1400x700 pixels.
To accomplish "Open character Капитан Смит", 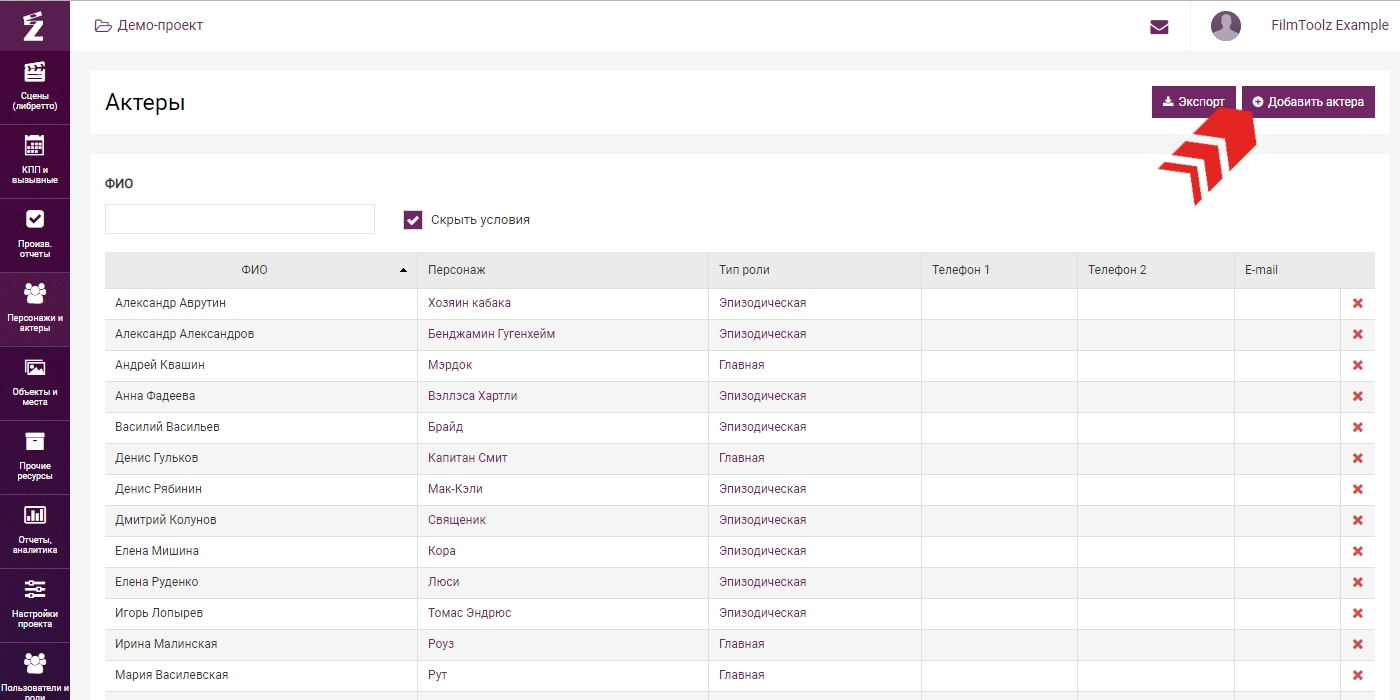I will coord(467,458).
